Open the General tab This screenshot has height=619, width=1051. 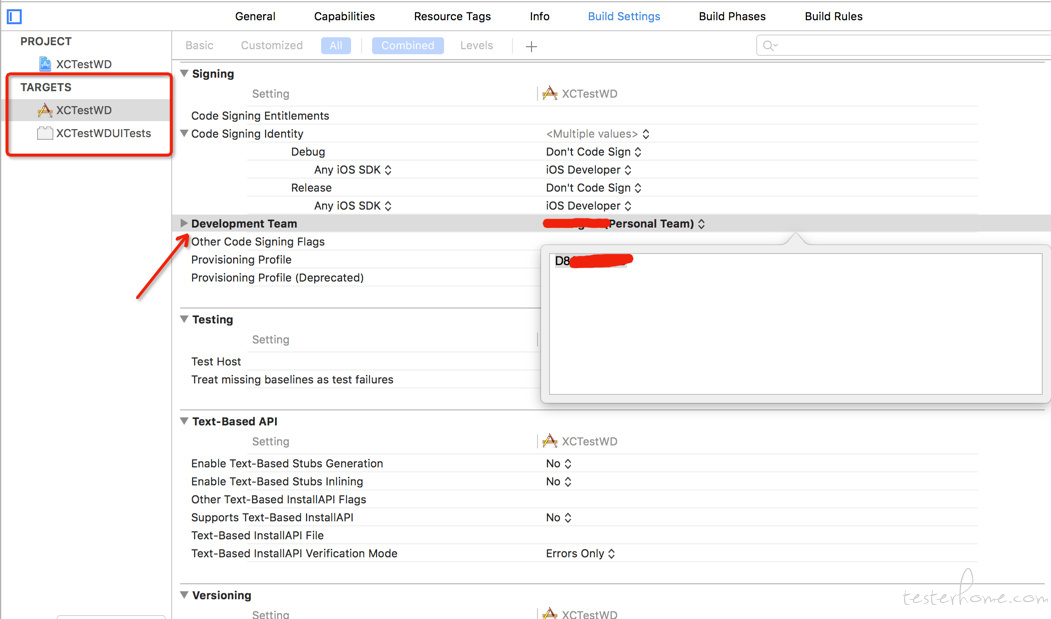(x=255, y=16)
